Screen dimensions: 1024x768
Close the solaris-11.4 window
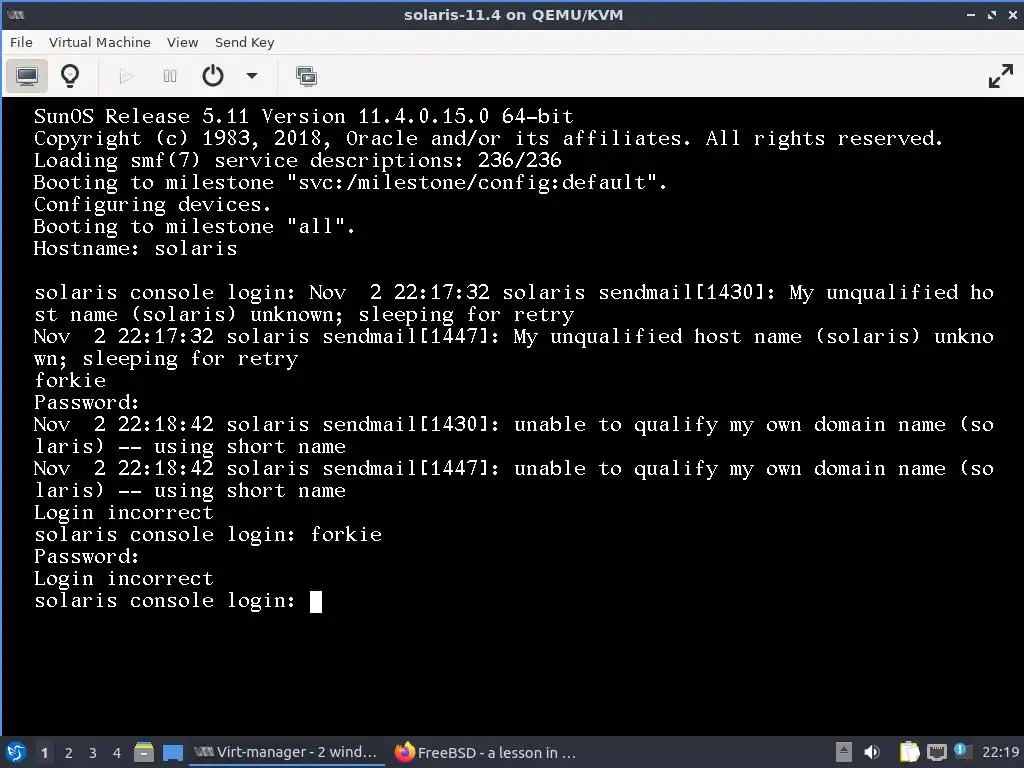[x=1012, y=15]
